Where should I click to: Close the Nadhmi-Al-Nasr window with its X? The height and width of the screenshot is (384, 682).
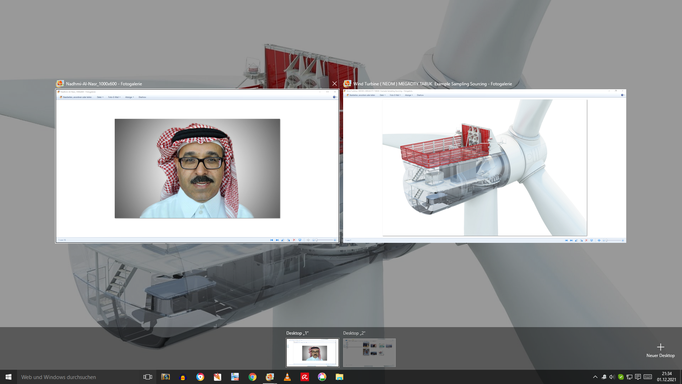point(334,83)
